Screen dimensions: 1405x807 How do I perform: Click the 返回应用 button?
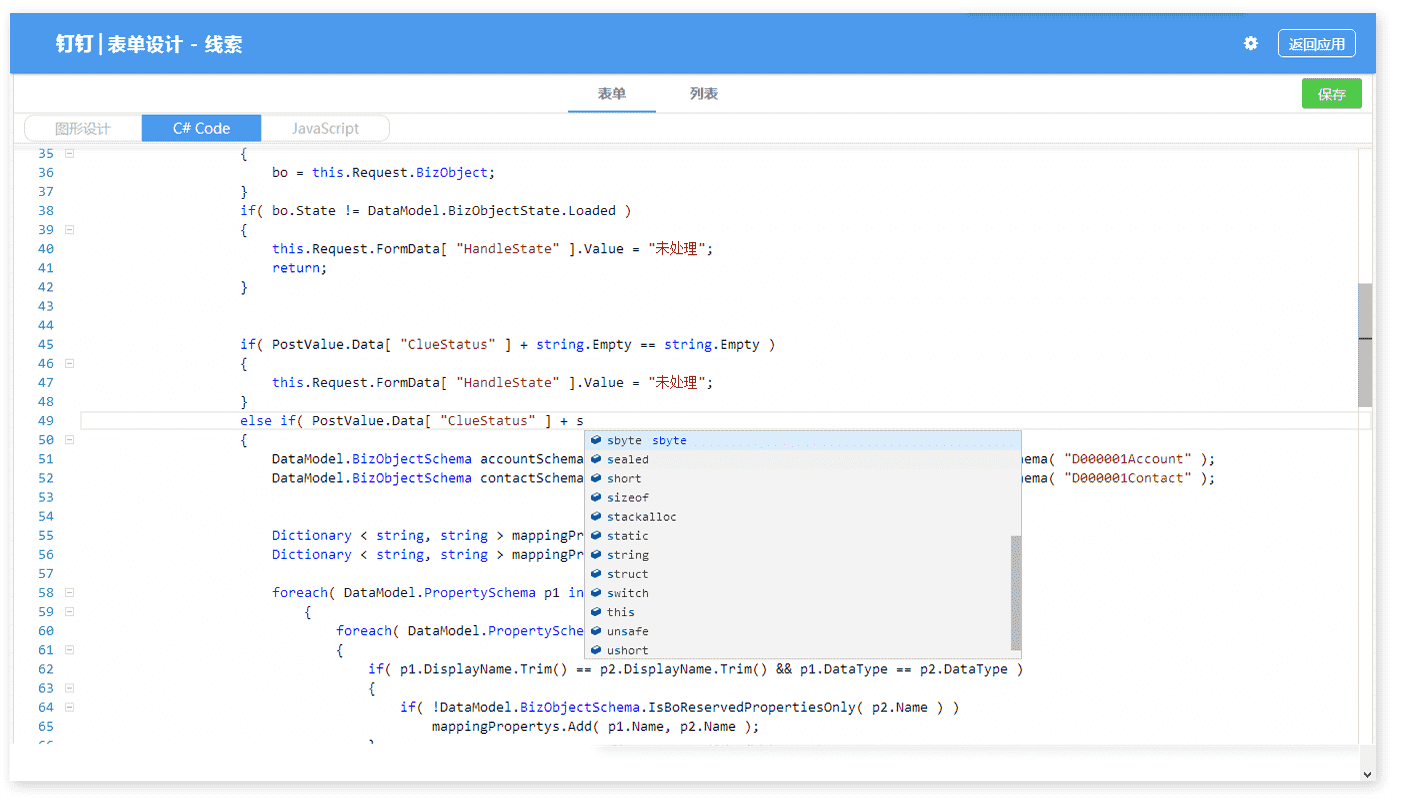(1316, 44)
